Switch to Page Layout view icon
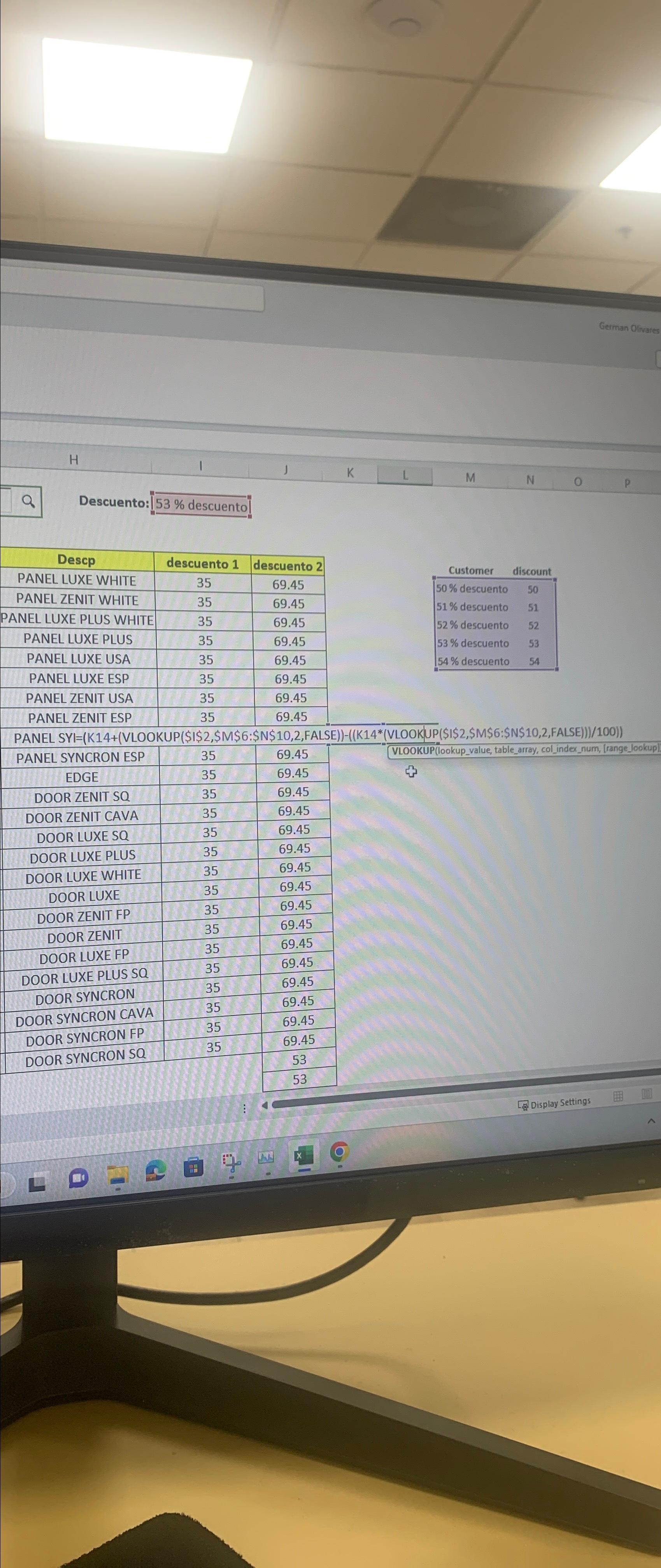Image resolution: width=661 pixels, height=1568 pixels. tap(646, 1094)
